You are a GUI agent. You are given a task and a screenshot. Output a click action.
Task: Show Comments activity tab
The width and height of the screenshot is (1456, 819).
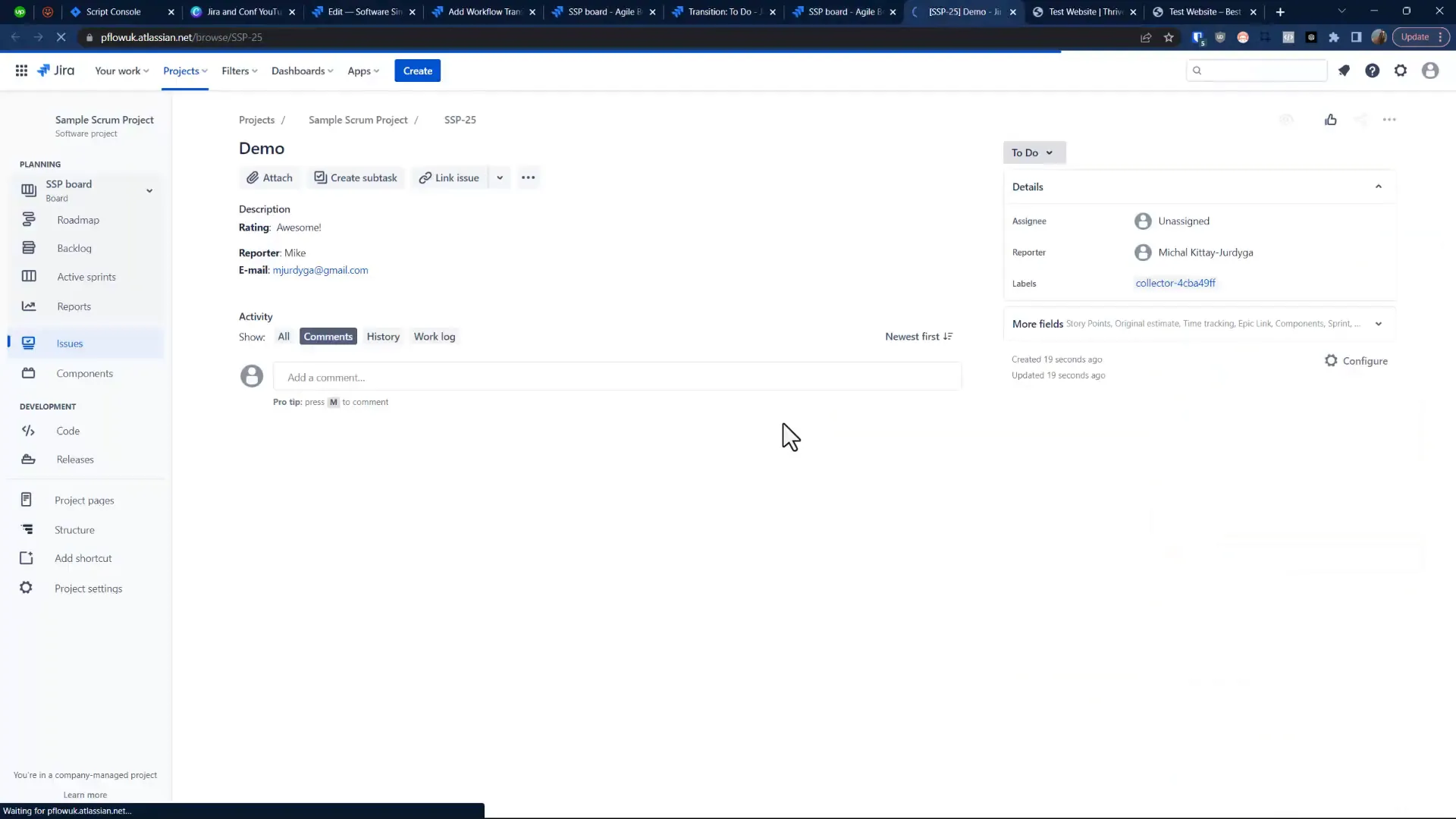pyautogui.click(x=328, y=337)
